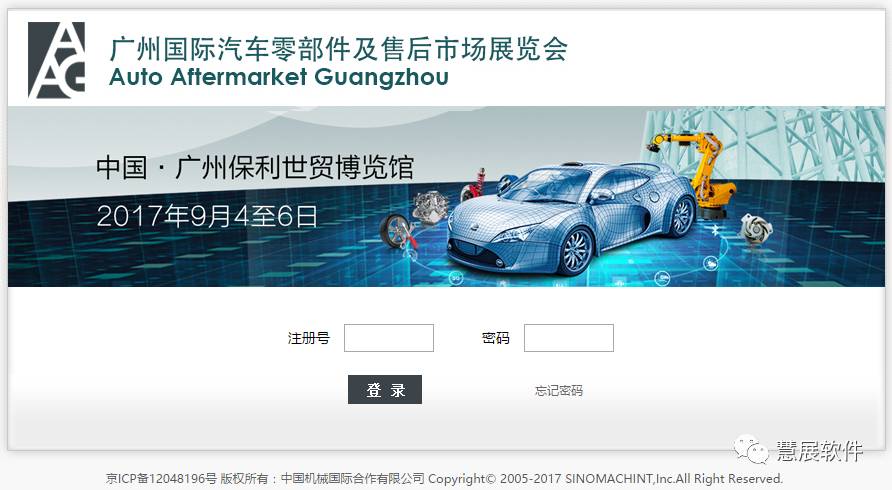
Task: Focus the 注册号 registration number field
Action: pos(389,338)
